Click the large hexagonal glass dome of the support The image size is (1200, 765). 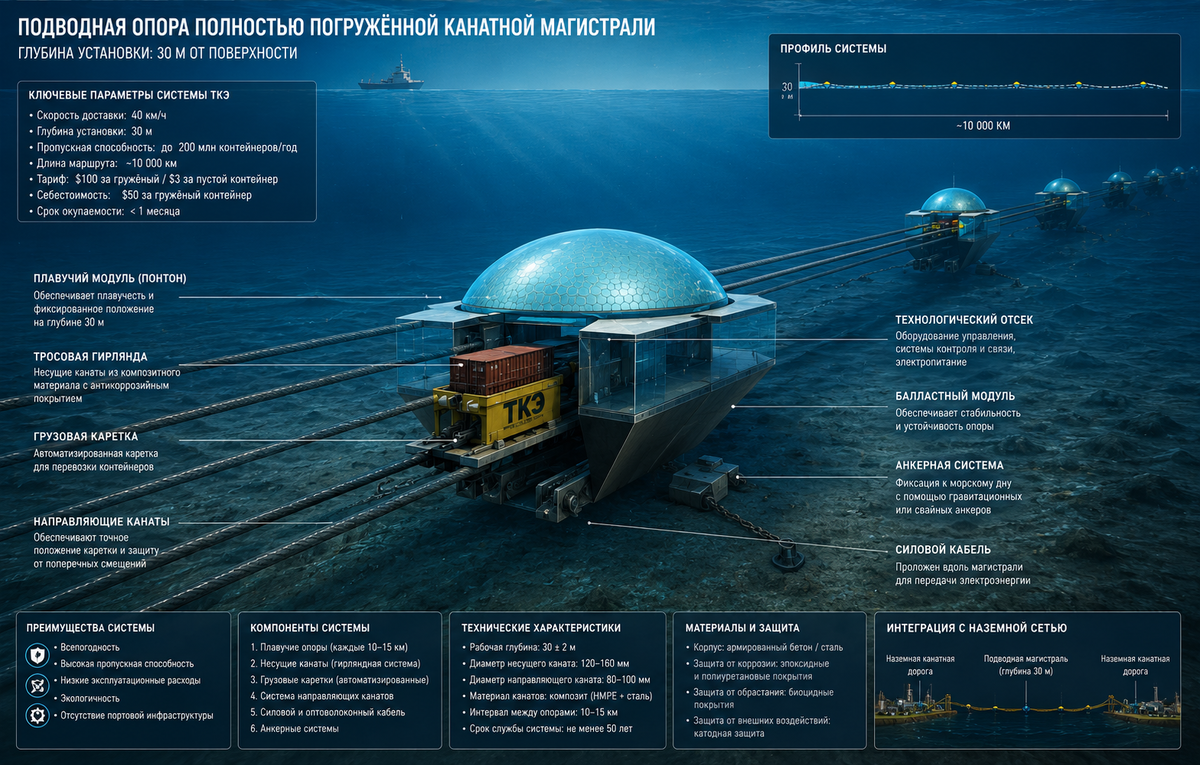point(594,271)
